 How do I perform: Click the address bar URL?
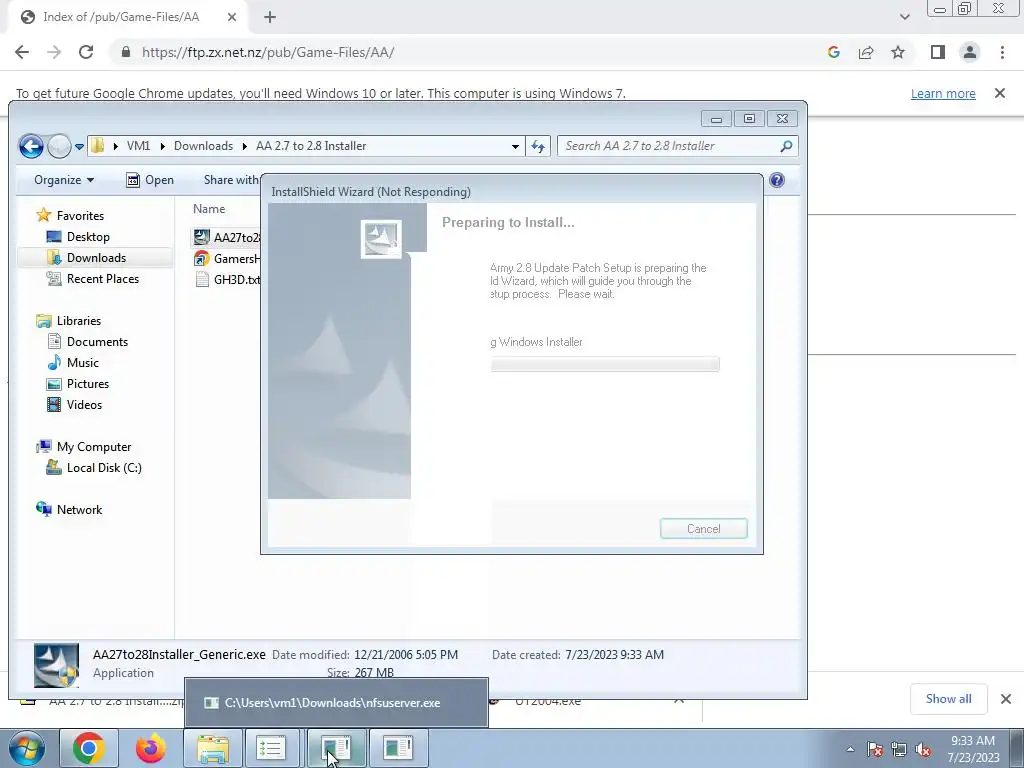pos(268,52)
